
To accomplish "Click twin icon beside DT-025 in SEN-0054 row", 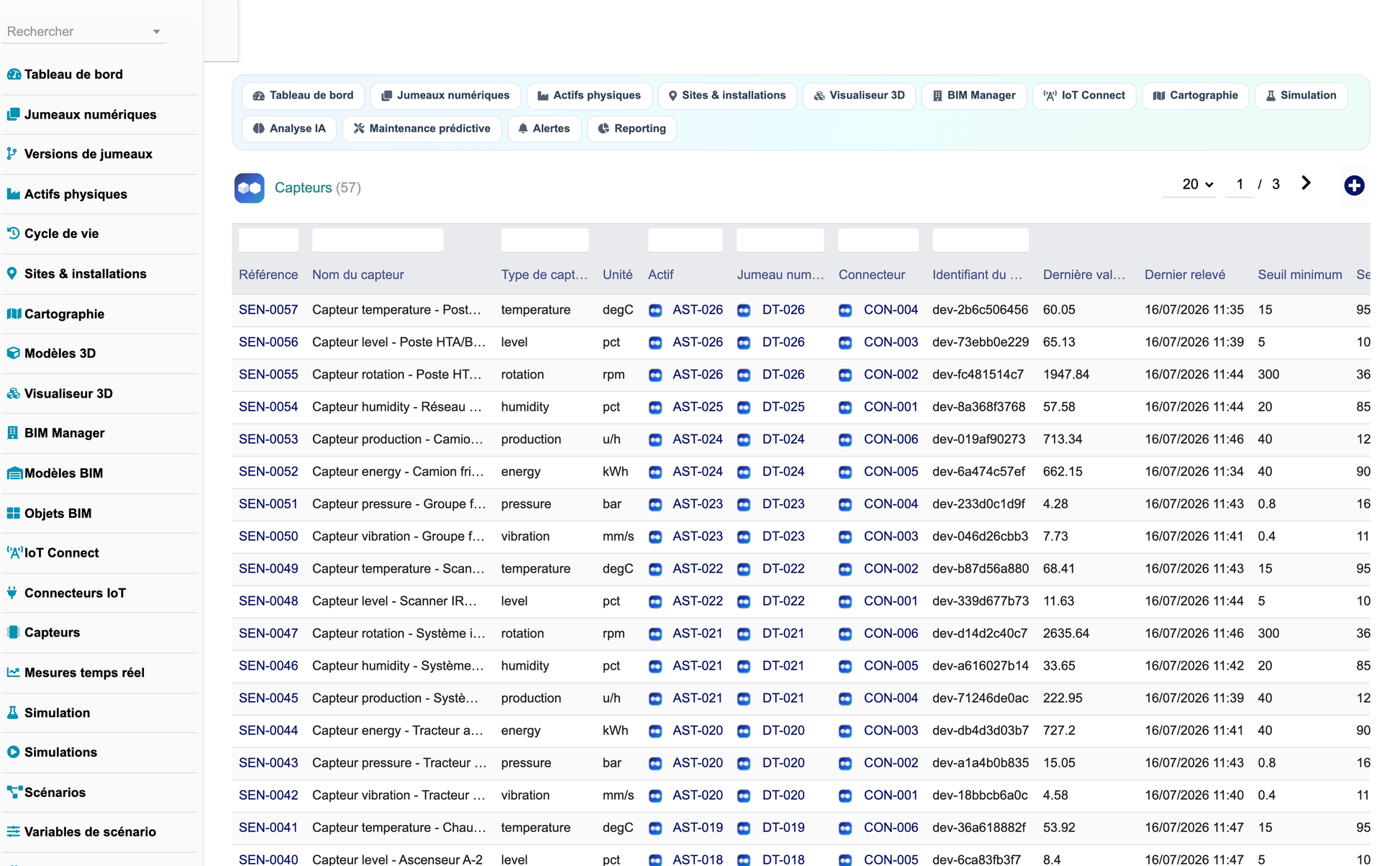I will click(744, 408).
